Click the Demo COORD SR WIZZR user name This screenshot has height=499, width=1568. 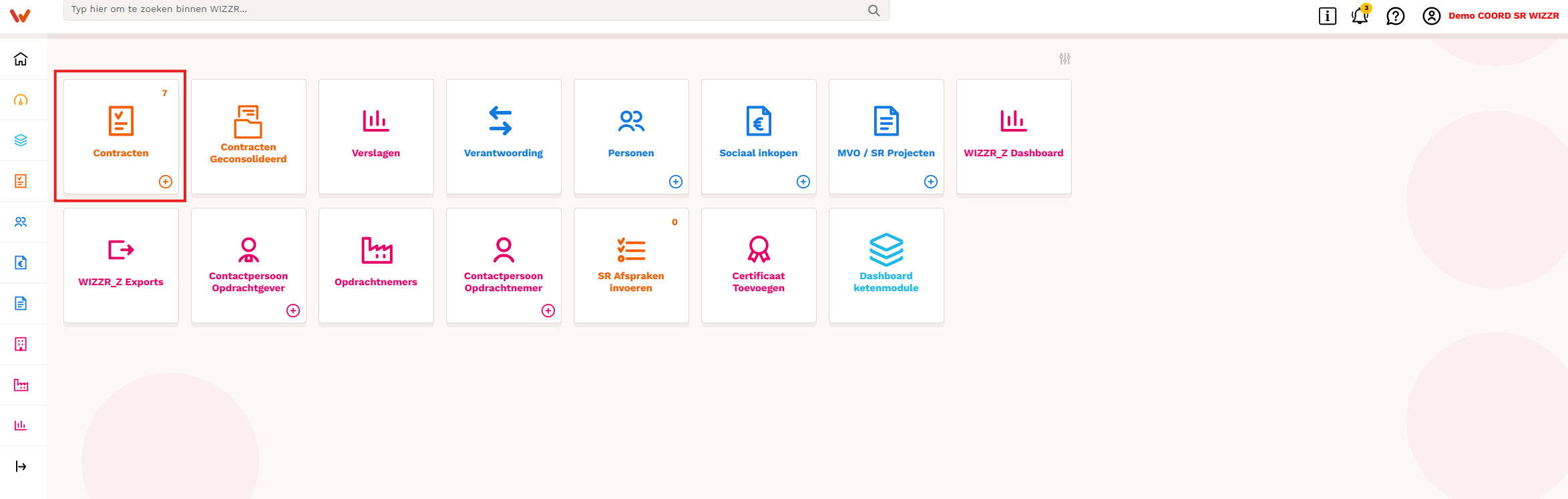[1504, 16]
